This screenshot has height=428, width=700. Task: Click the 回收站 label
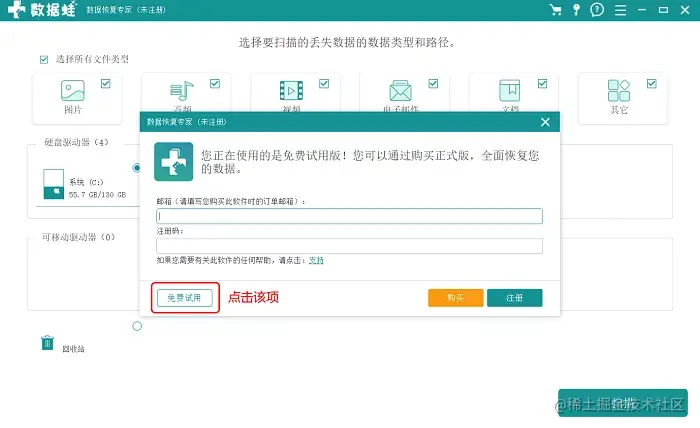(73, 349)
